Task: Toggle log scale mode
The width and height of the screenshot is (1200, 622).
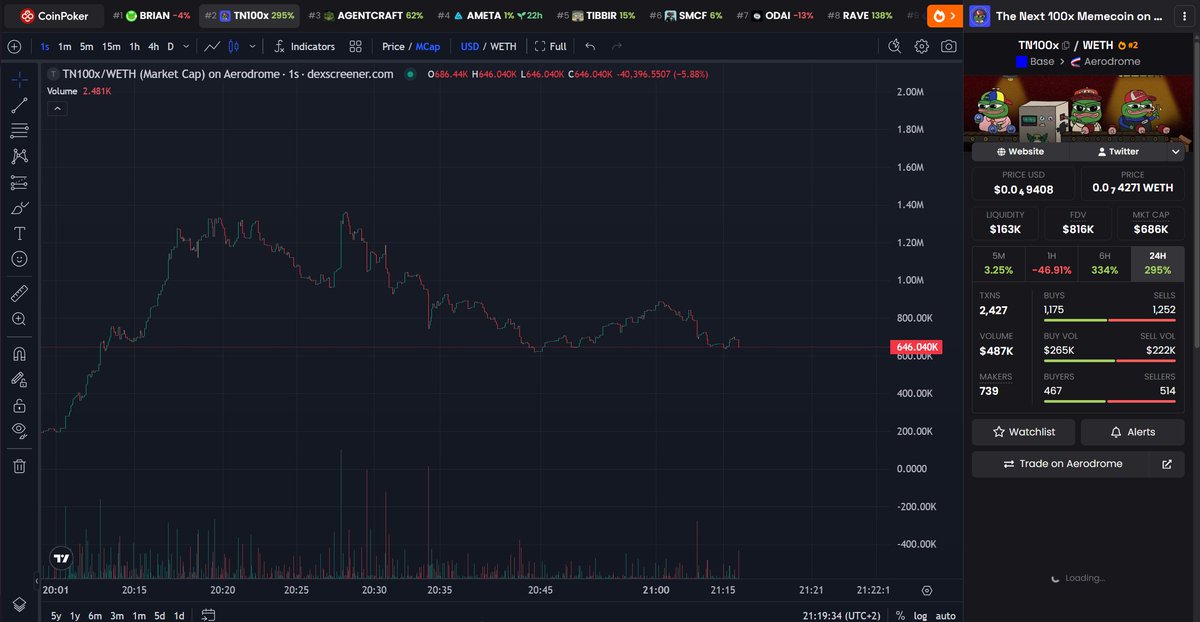Action: pyautogui.click(x=920, y=616)
